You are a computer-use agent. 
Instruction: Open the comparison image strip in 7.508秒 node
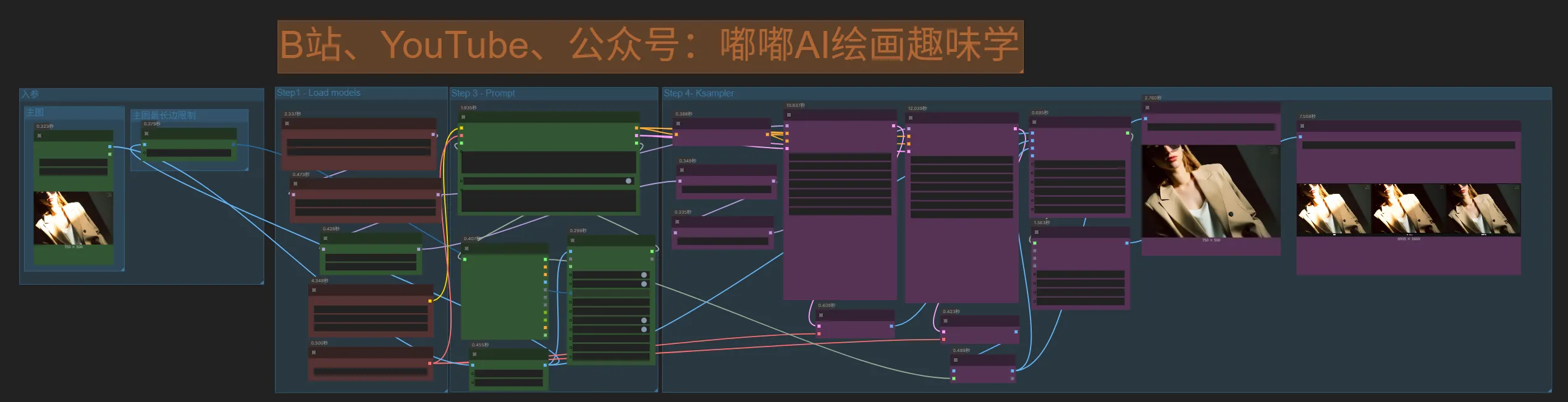(1408, 209)
